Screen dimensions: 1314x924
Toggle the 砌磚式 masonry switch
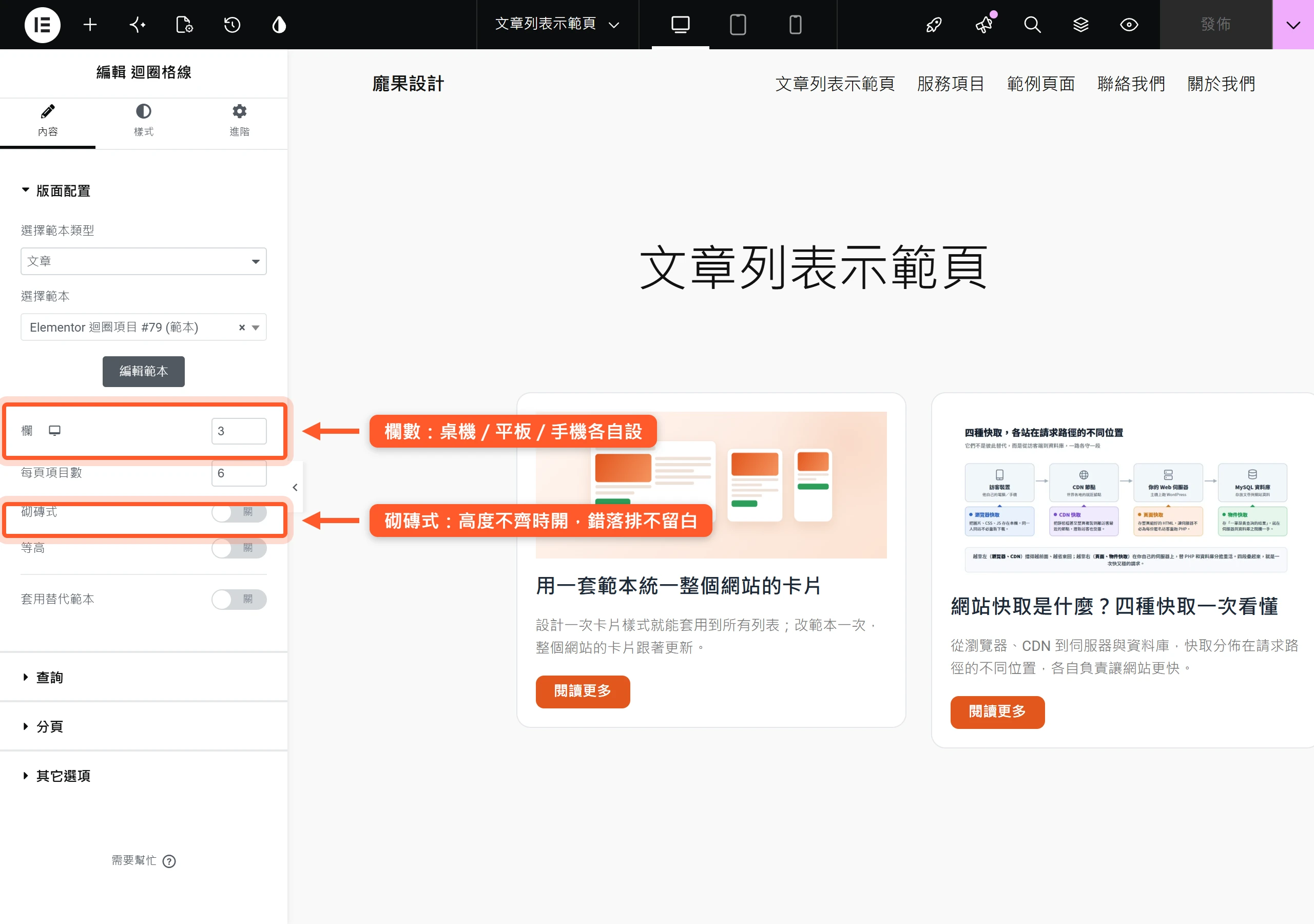[239, 512]
